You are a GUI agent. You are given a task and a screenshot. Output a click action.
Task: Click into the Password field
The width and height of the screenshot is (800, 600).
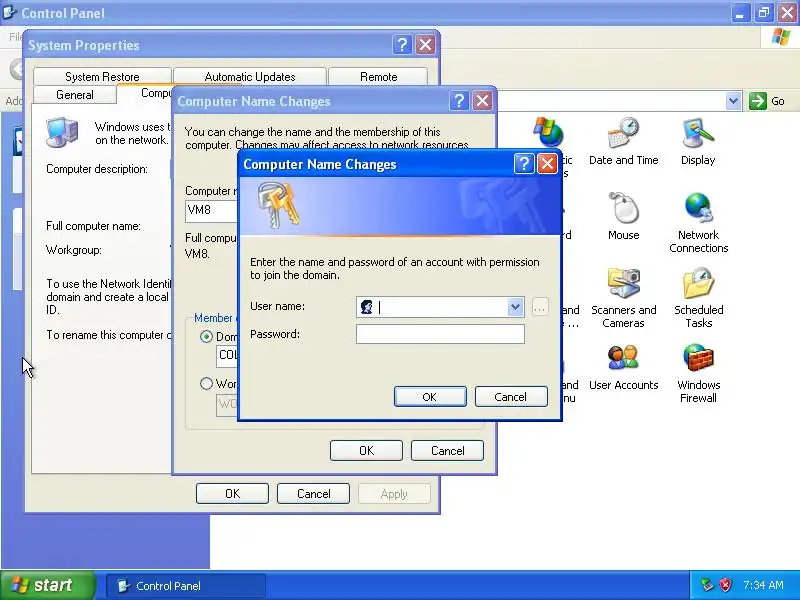(440, 334)
